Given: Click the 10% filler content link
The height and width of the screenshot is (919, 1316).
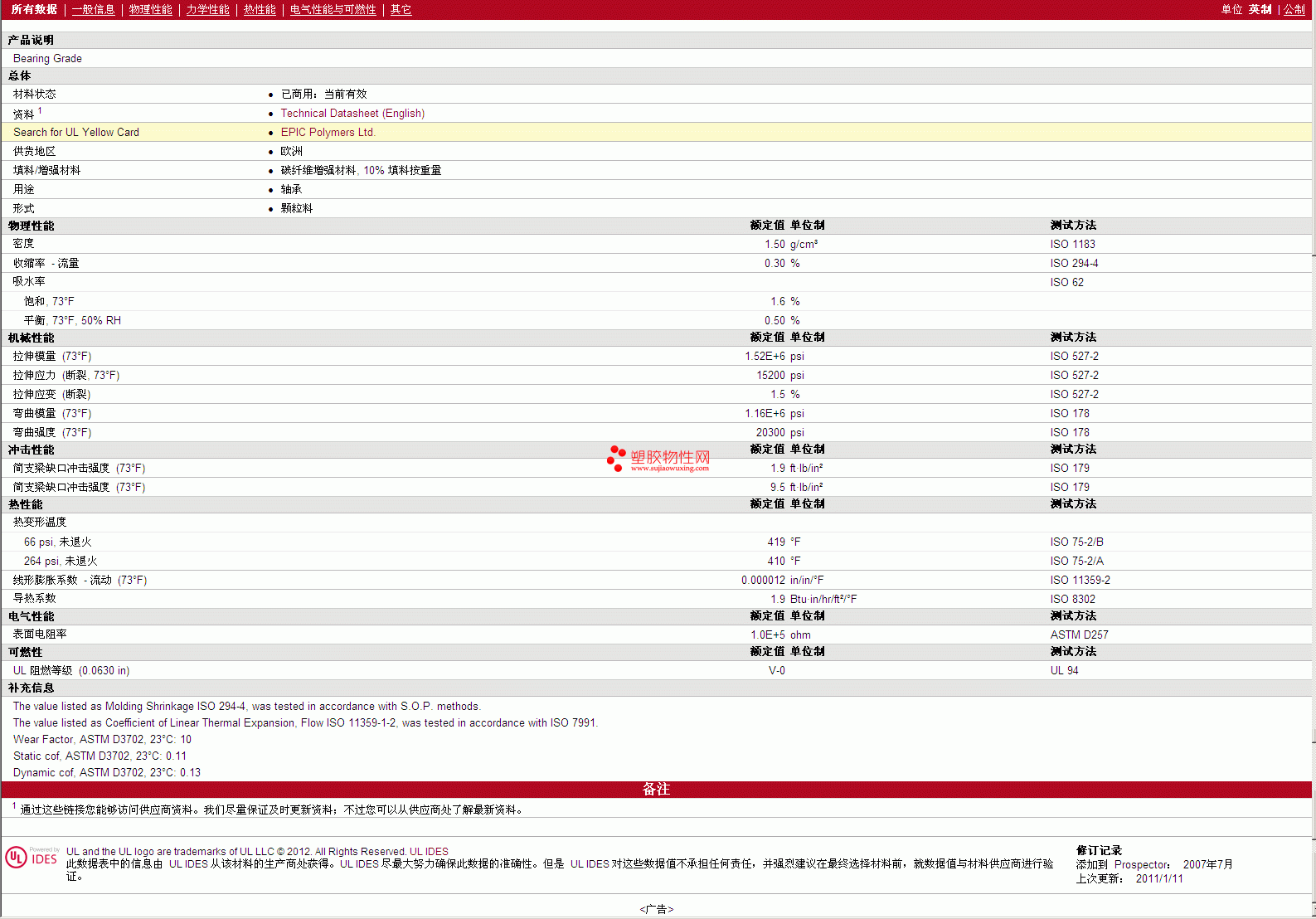Looking at the screenshot, I should tap(373, 171).
